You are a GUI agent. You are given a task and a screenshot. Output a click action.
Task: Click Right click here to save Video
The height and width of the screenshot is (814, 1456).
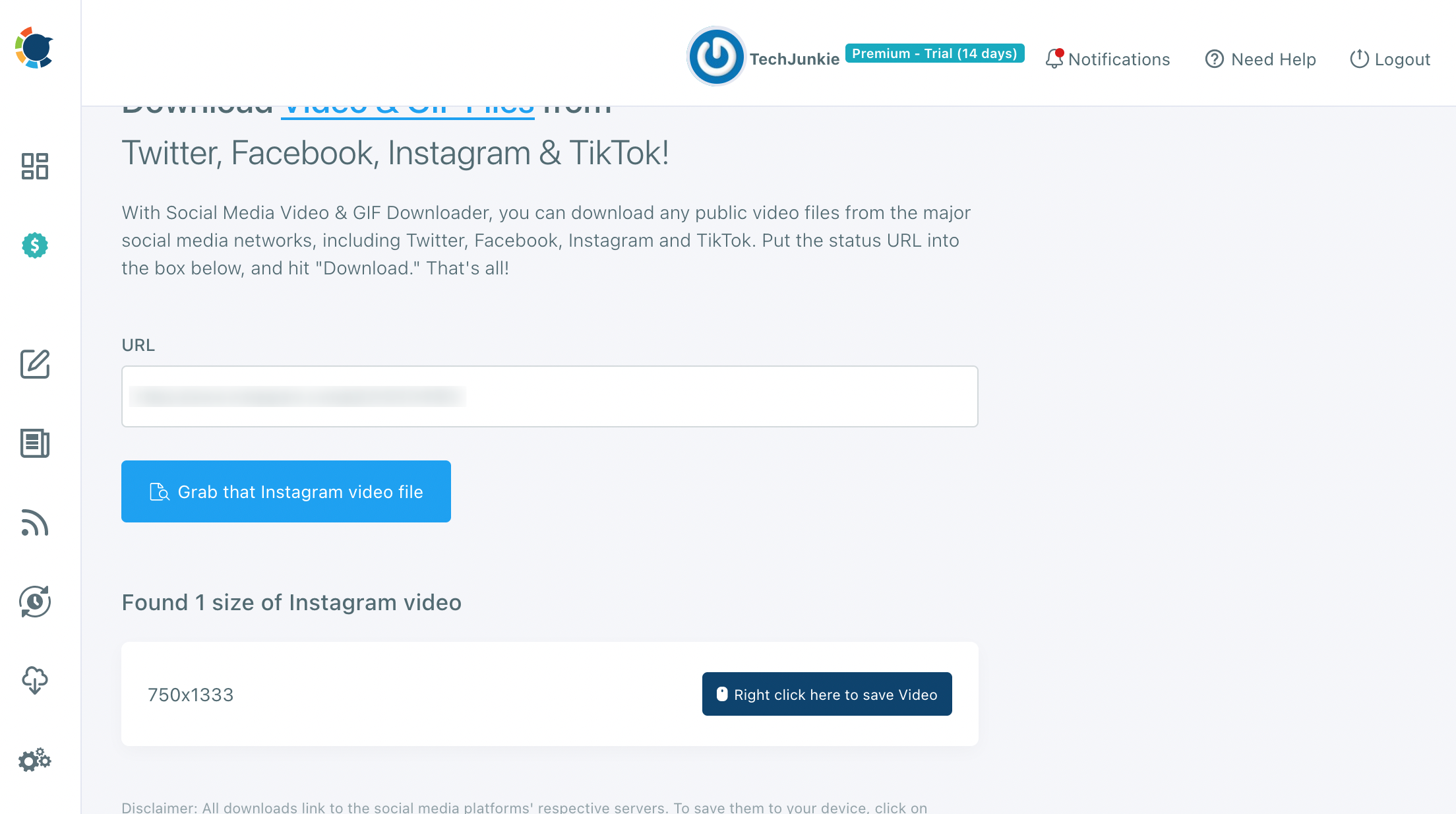pos(826,694)
